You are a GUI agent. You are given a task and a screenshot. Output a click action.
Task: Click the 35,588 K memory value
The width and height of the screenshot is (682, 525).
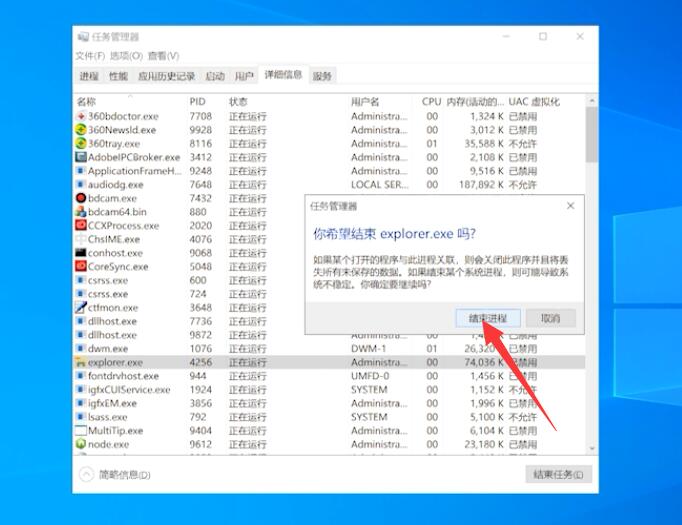click(484, 143)
